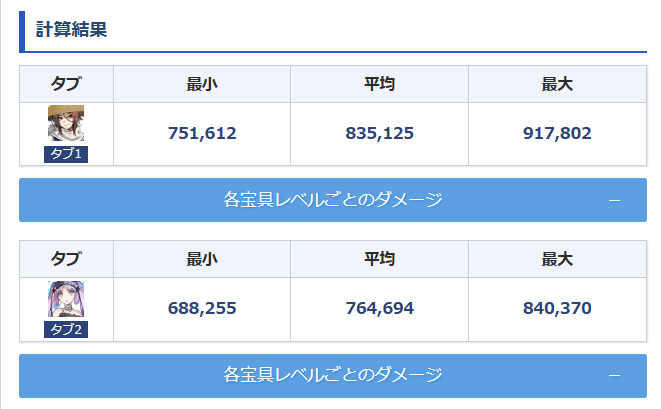Click the average damage value 835,125
661x409 pixels.
pos(379,134)
